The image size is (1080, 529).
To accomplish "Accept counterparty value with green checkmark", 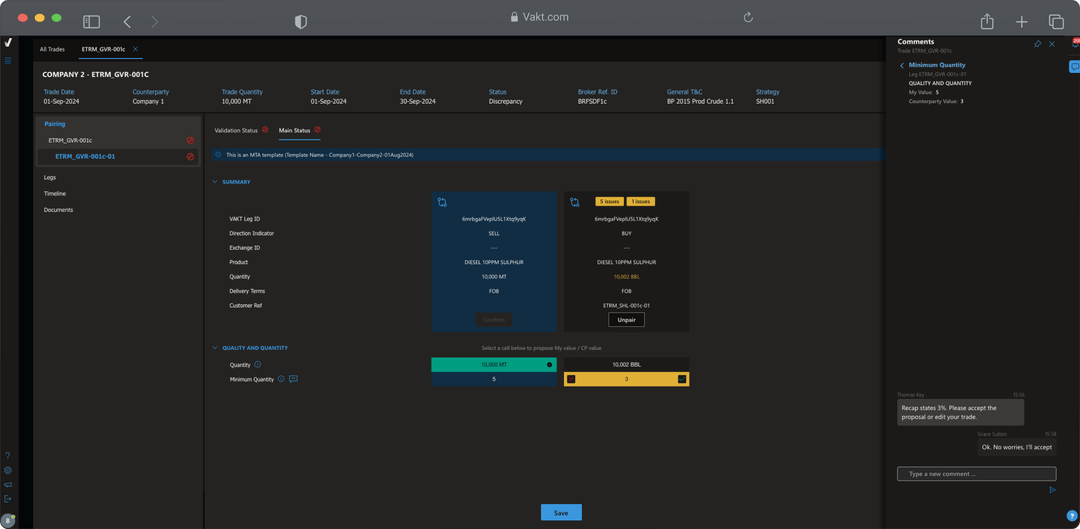I will [682, 379].
